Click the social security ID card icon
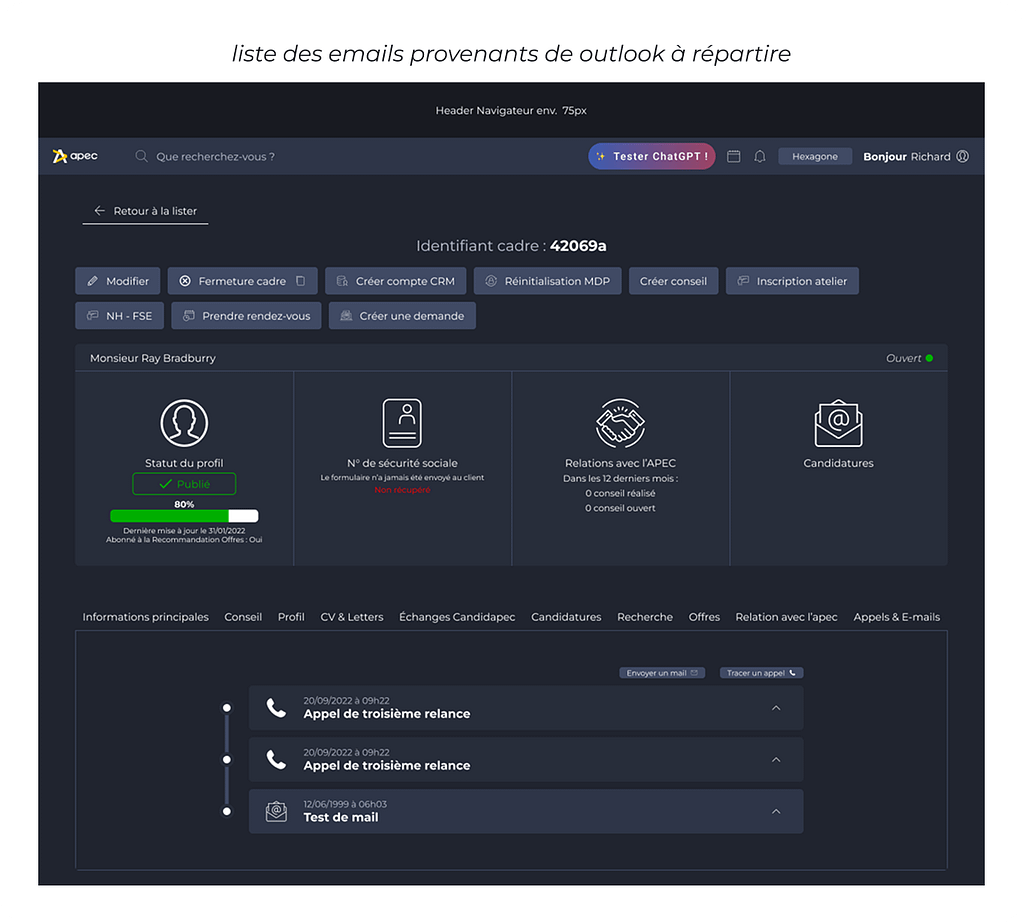This screenshot has width=1023, height=924. tap(402, 423)
